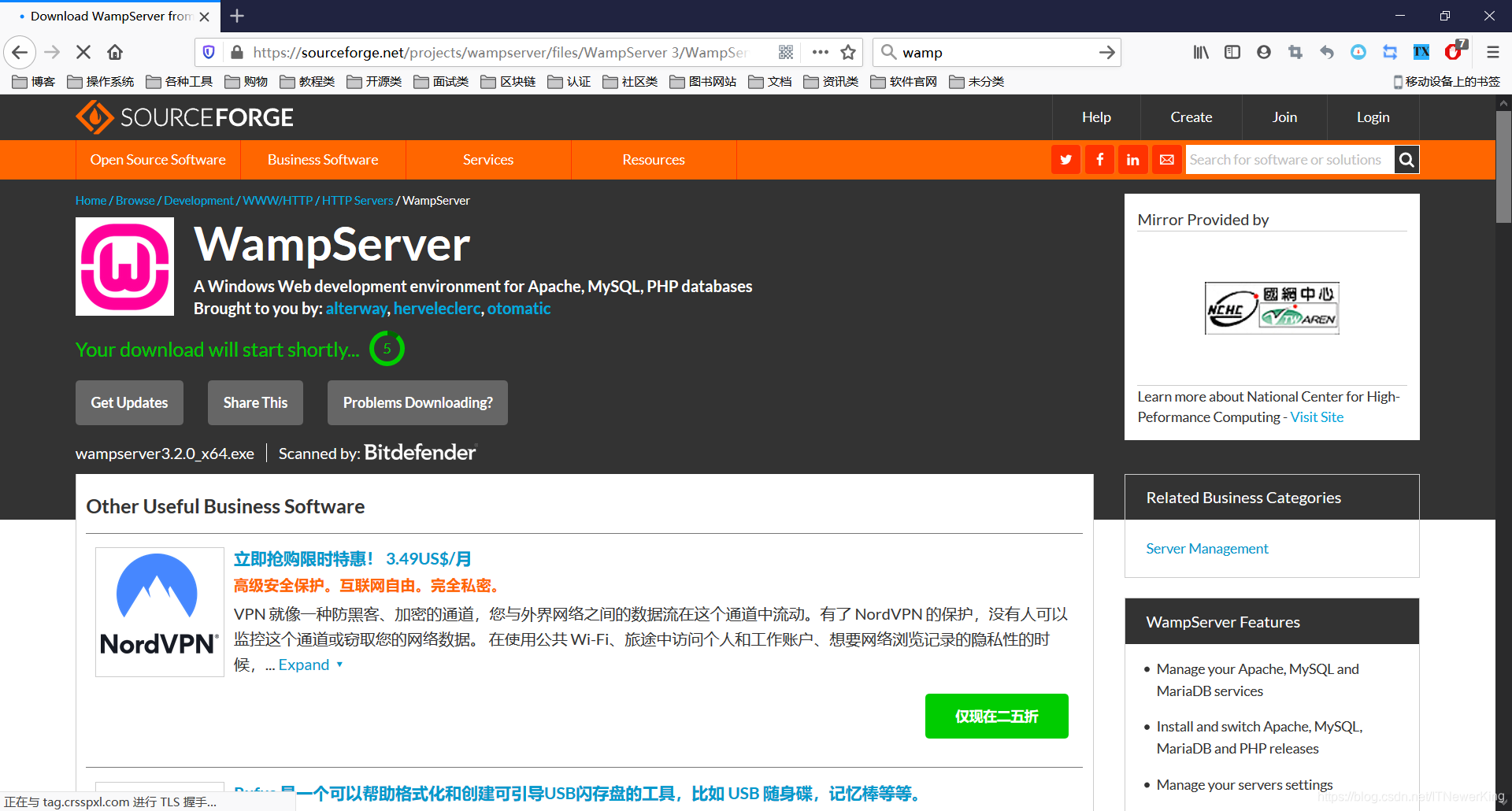This screenshot has width=1512, height=811.
Task: Open the Visit Site mirror link
Action: coord(1317,417)
